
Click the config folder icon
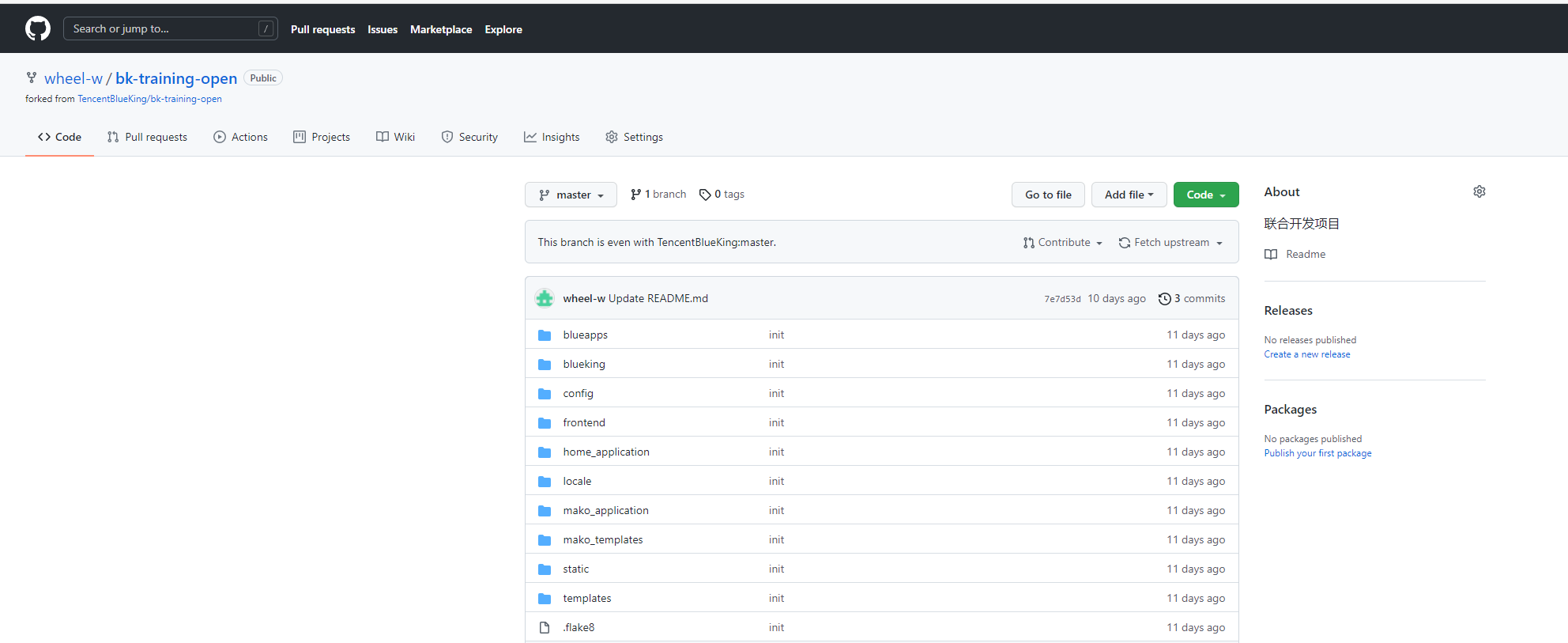tap(545, 394)
